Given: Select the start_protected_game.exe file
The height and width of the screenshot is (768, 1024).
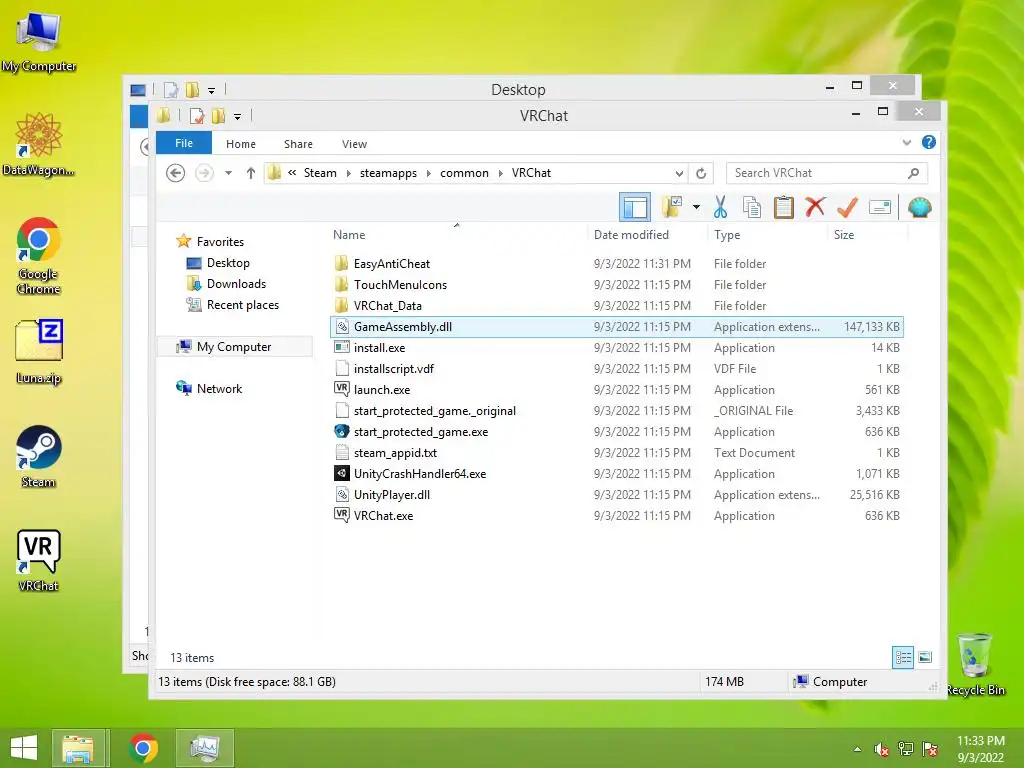Looking at the screenshot, I should point(421,432).
